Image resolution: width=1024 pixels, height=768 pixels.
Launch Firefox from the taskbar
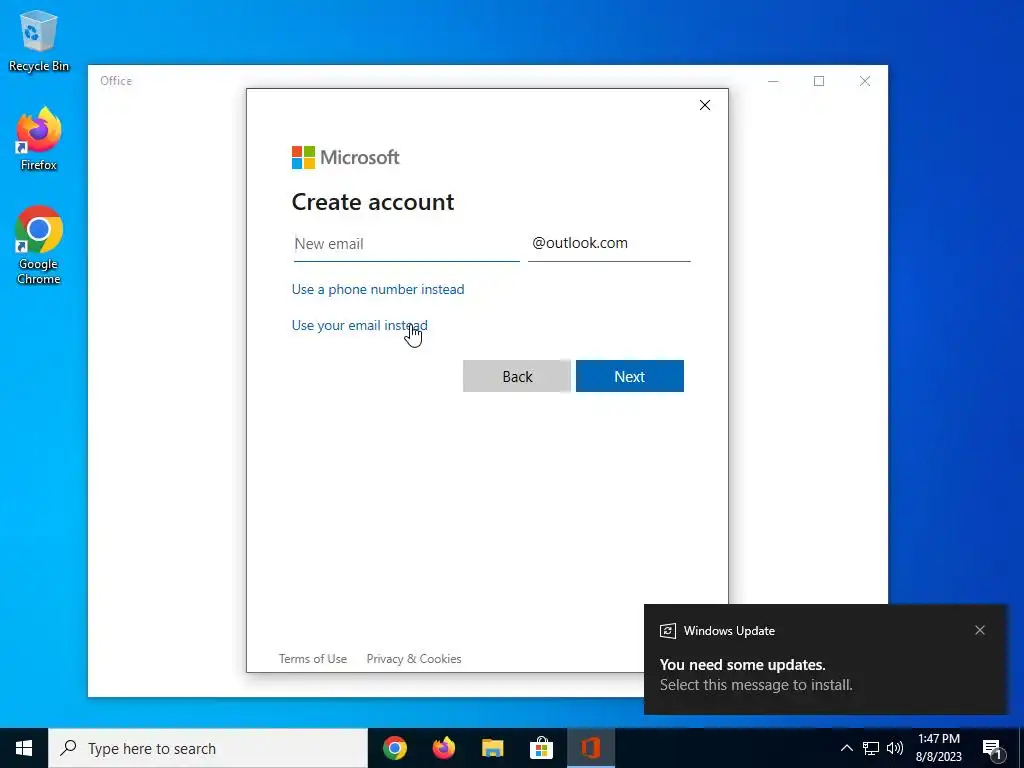coord(443,748)
